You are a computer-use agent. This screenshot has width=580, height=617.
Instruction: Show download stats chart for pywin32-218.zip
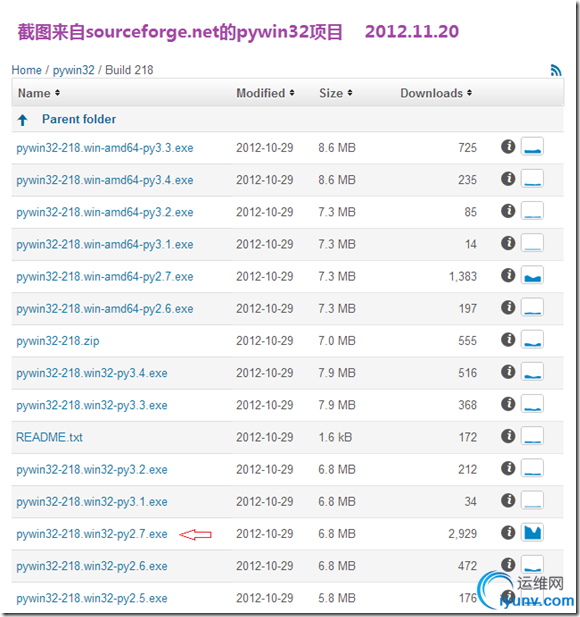click(x=532, y=340)
